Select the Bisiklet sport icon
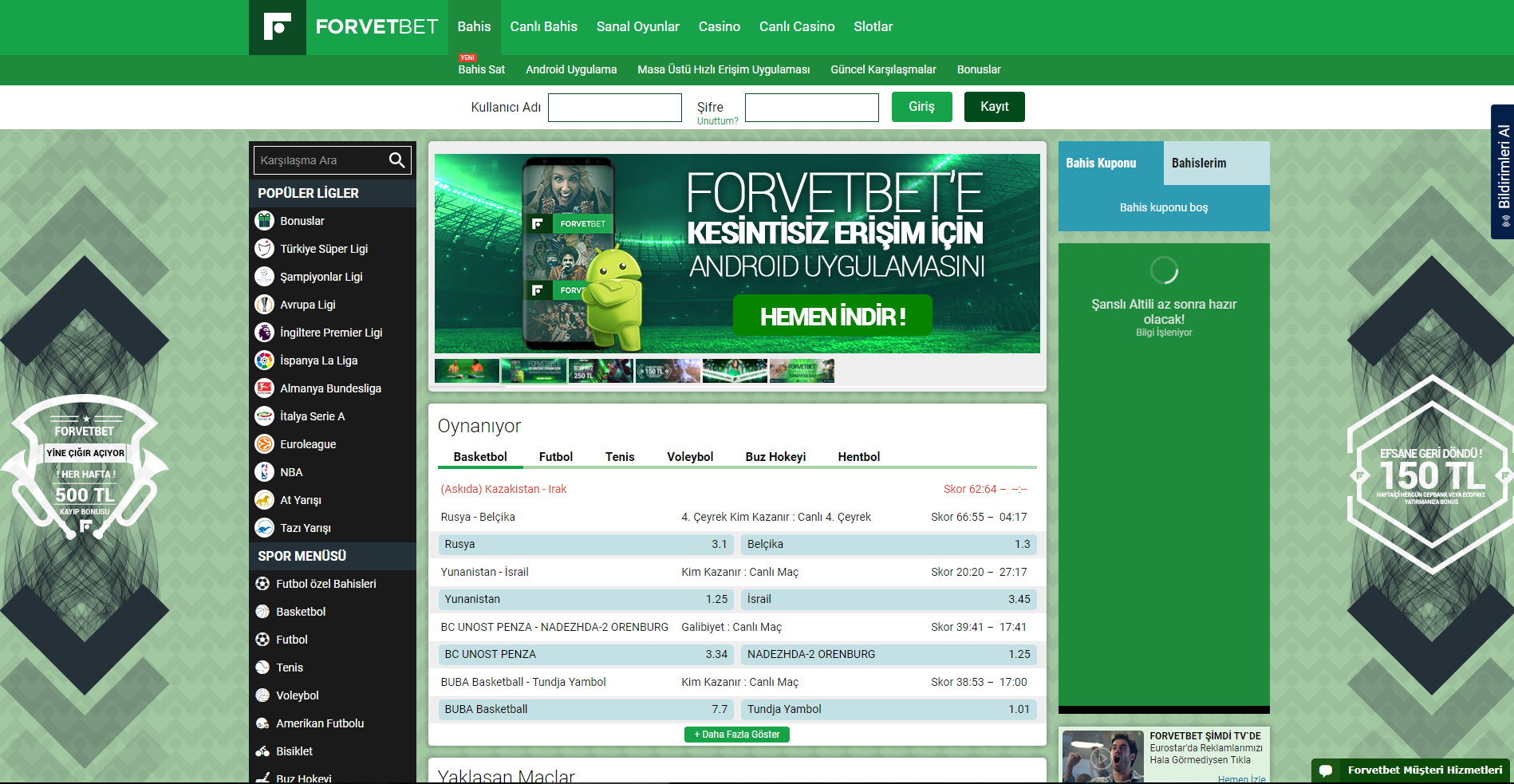The width and height of the screenshot is (1514, 784). pyautogui.click(x=262, y=751)
